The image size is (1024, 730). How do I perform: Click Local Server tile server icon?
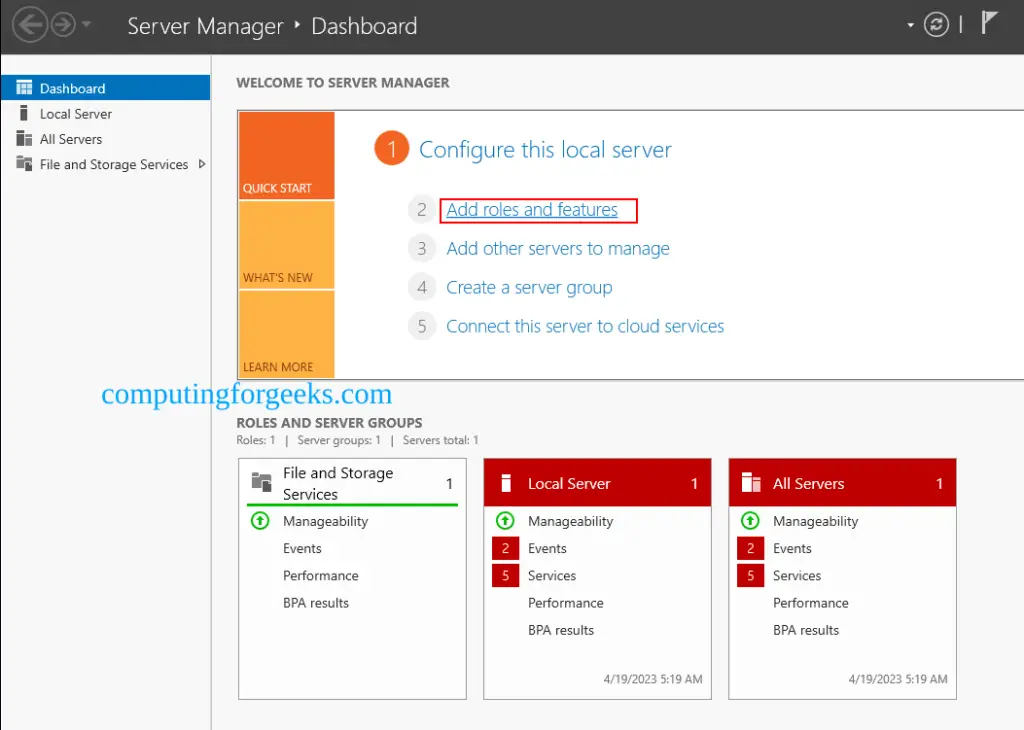coord(505,483)
